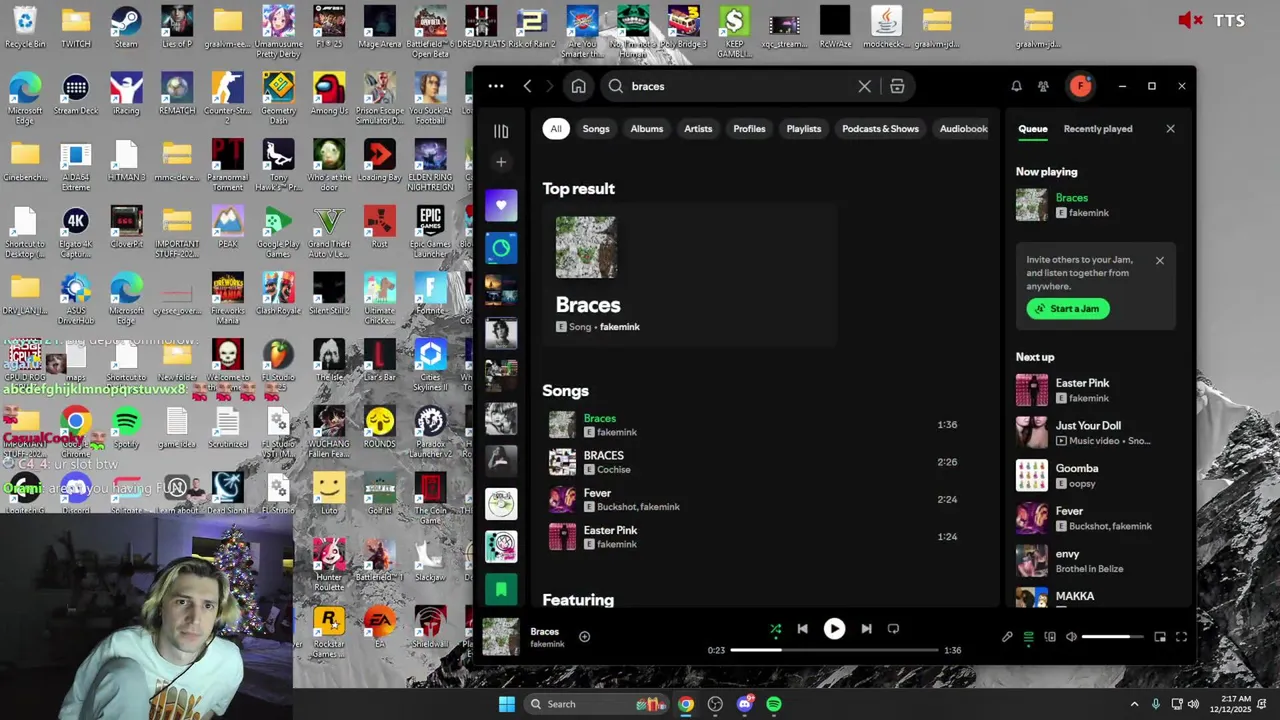The width and height of the screenshot is (1280, 720).
Task: Filter search results by Songs
Action: coord(596,129)
